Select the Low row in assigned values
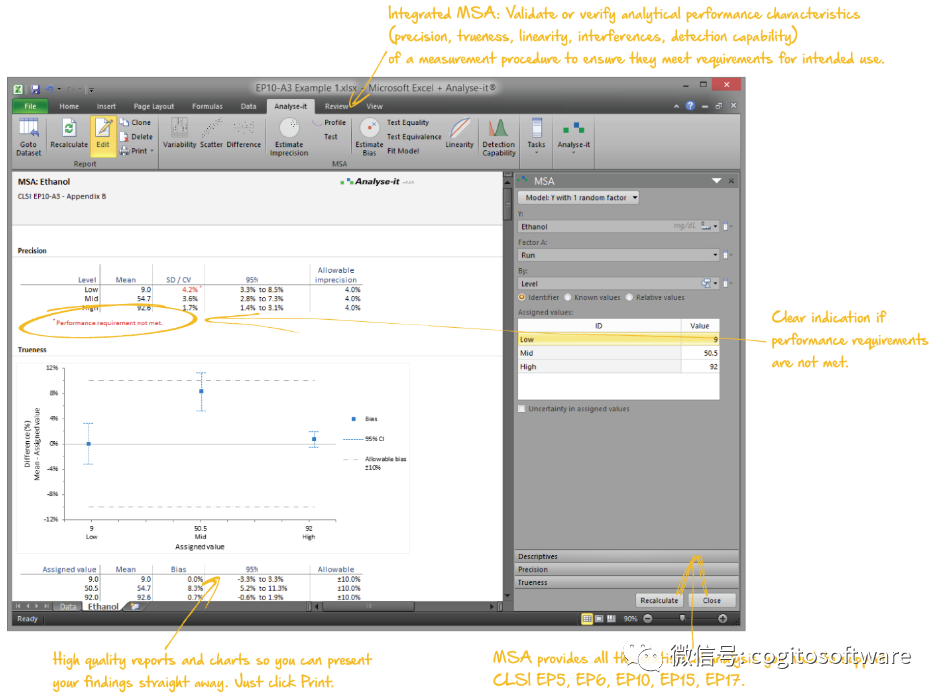The width and height of the screenshot is (942, 699). click(x=619, y=339)
